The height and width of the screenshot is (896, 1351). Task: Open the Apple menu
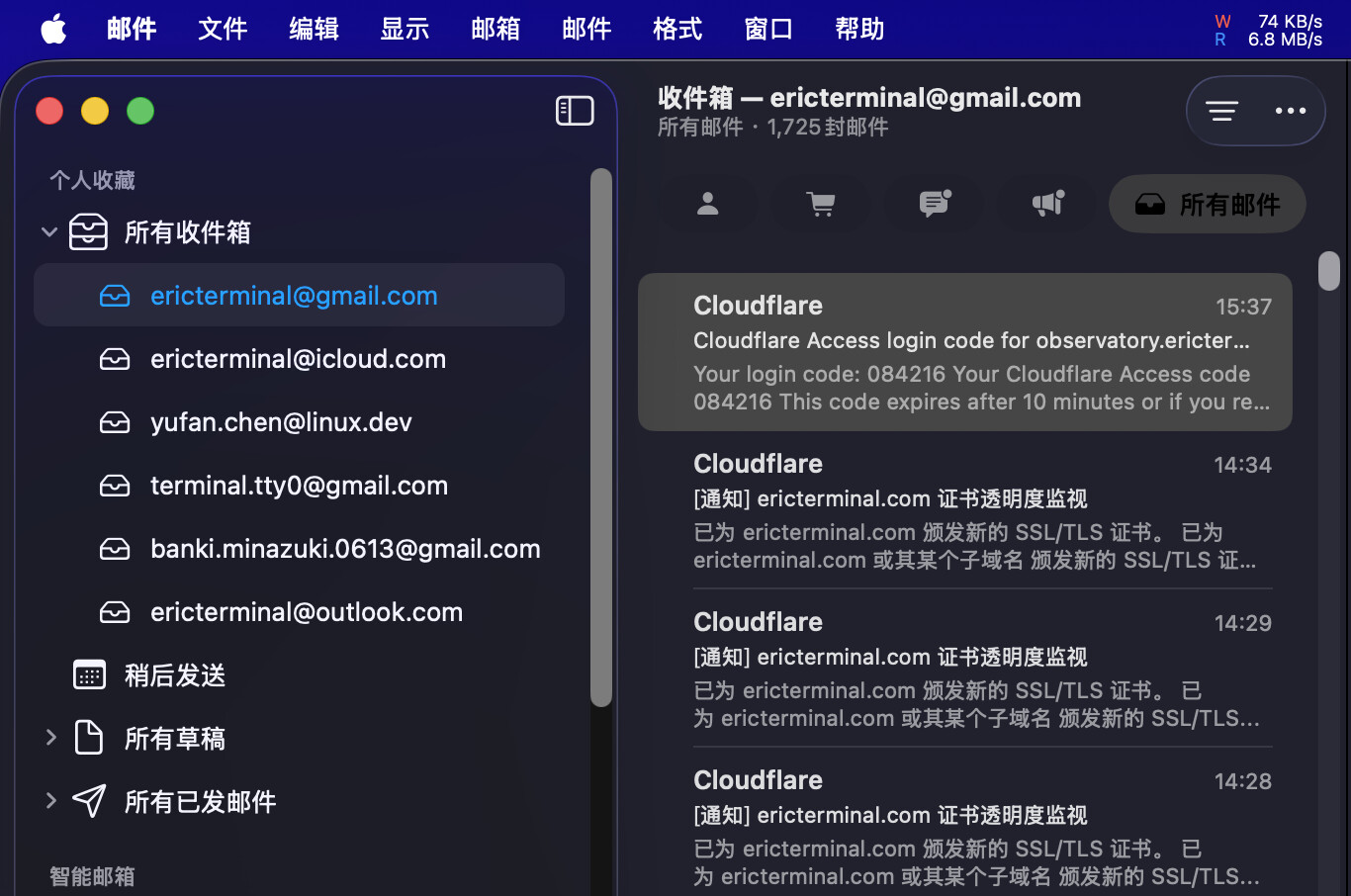(x=53, y=29)
